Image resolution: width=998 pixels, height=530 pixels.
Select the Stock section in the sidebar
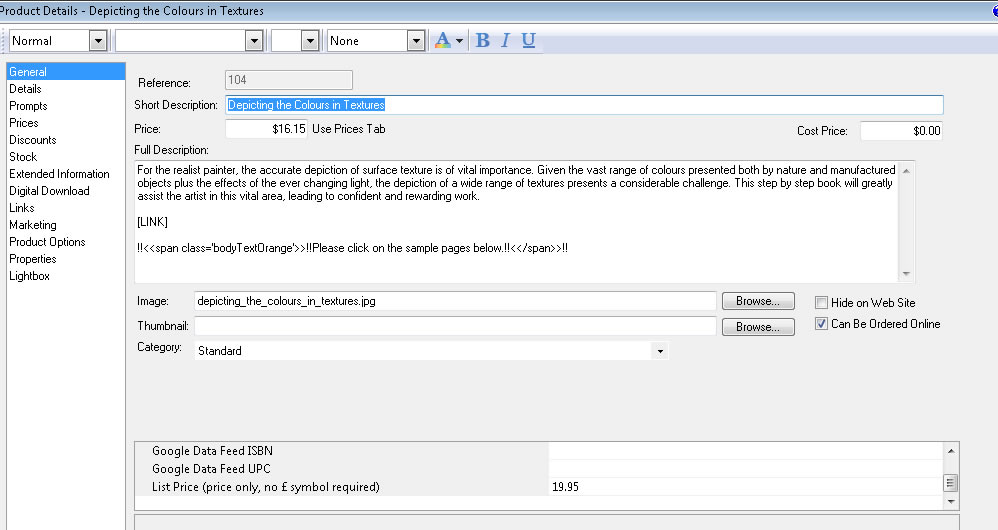click(23, 157)
